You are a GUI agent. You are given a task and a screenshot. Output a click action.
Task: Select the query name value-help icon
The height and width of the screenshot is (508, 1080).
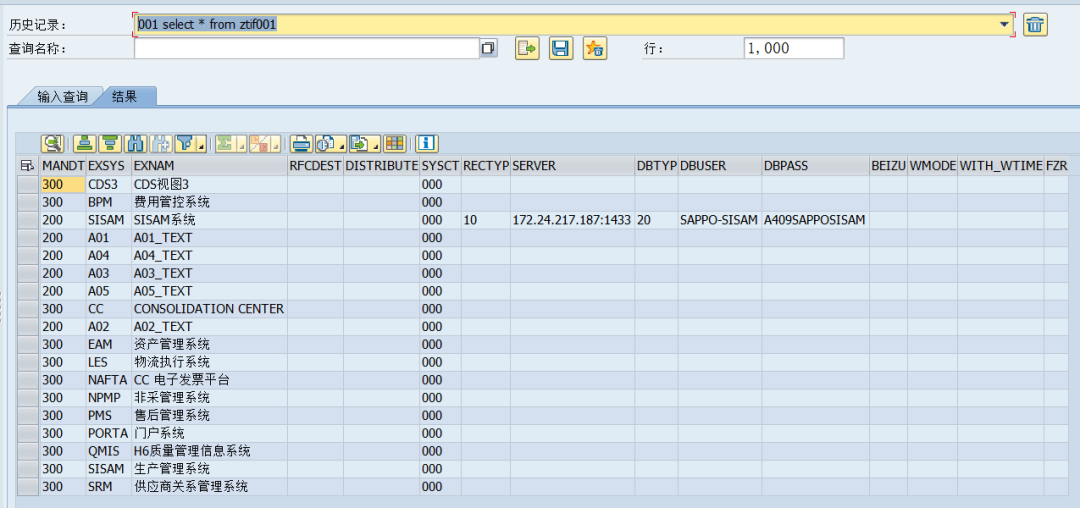(x=488, y=48)
